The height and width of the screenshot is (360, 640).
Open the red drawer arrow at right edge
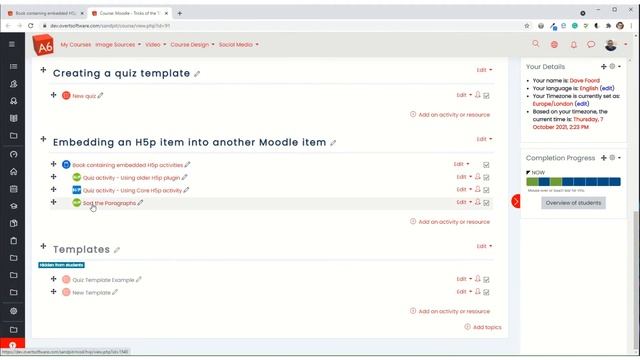click(x=516, y=201)
